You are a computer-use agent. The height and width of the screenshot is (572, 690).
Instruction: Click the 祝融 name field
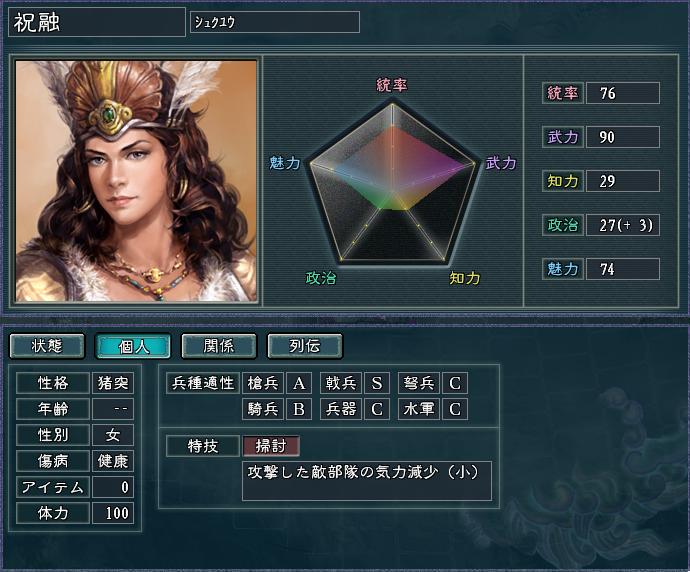click(97, 22)
